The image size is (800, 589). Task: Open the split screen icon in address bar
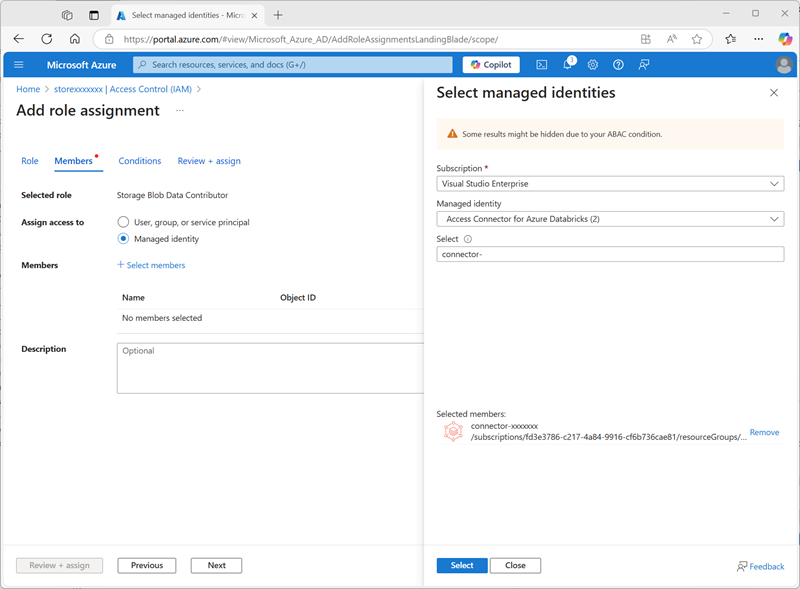646,39
